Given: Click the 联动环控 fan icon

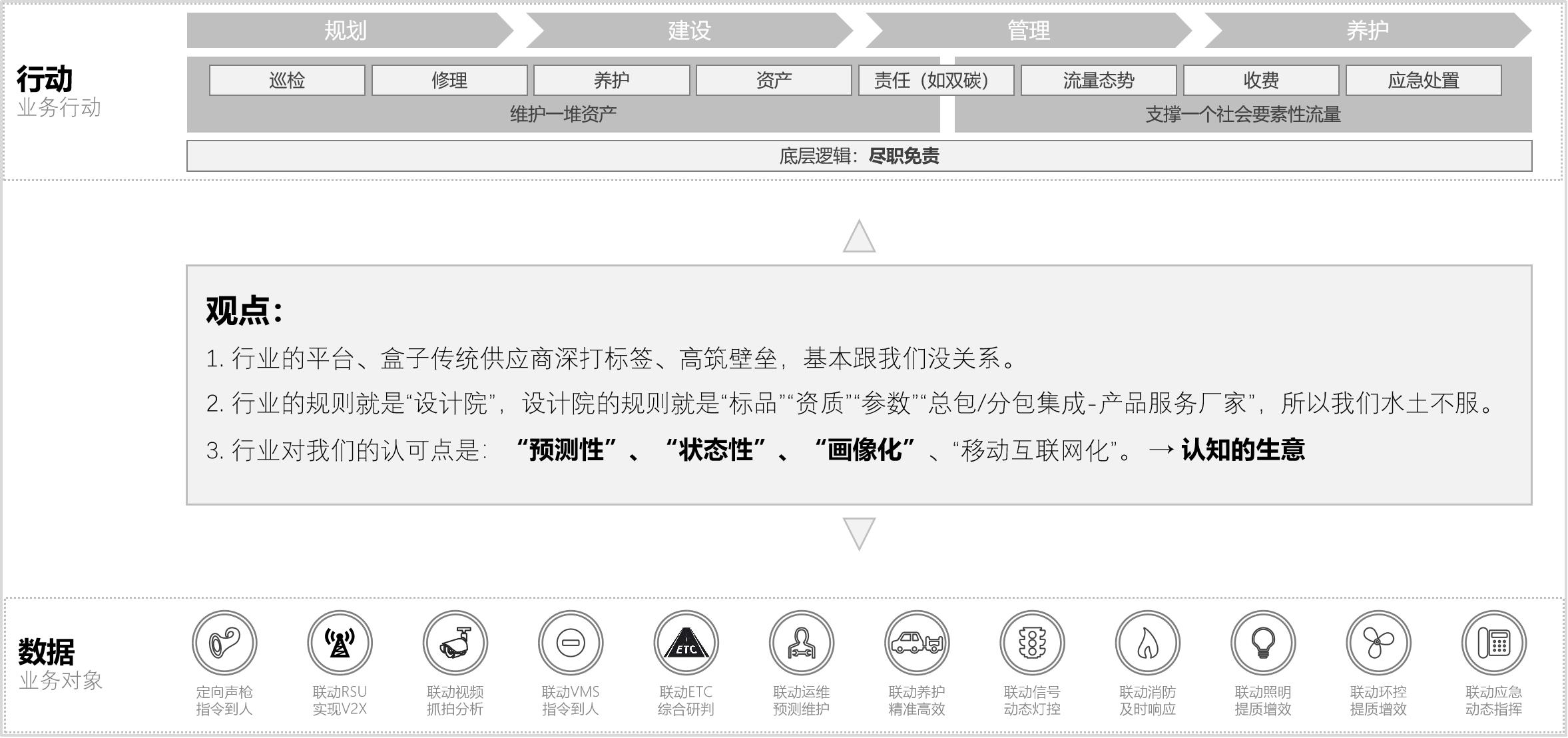Looking at the screenshot, I should pyautogui.click(x=1378, y=643).
